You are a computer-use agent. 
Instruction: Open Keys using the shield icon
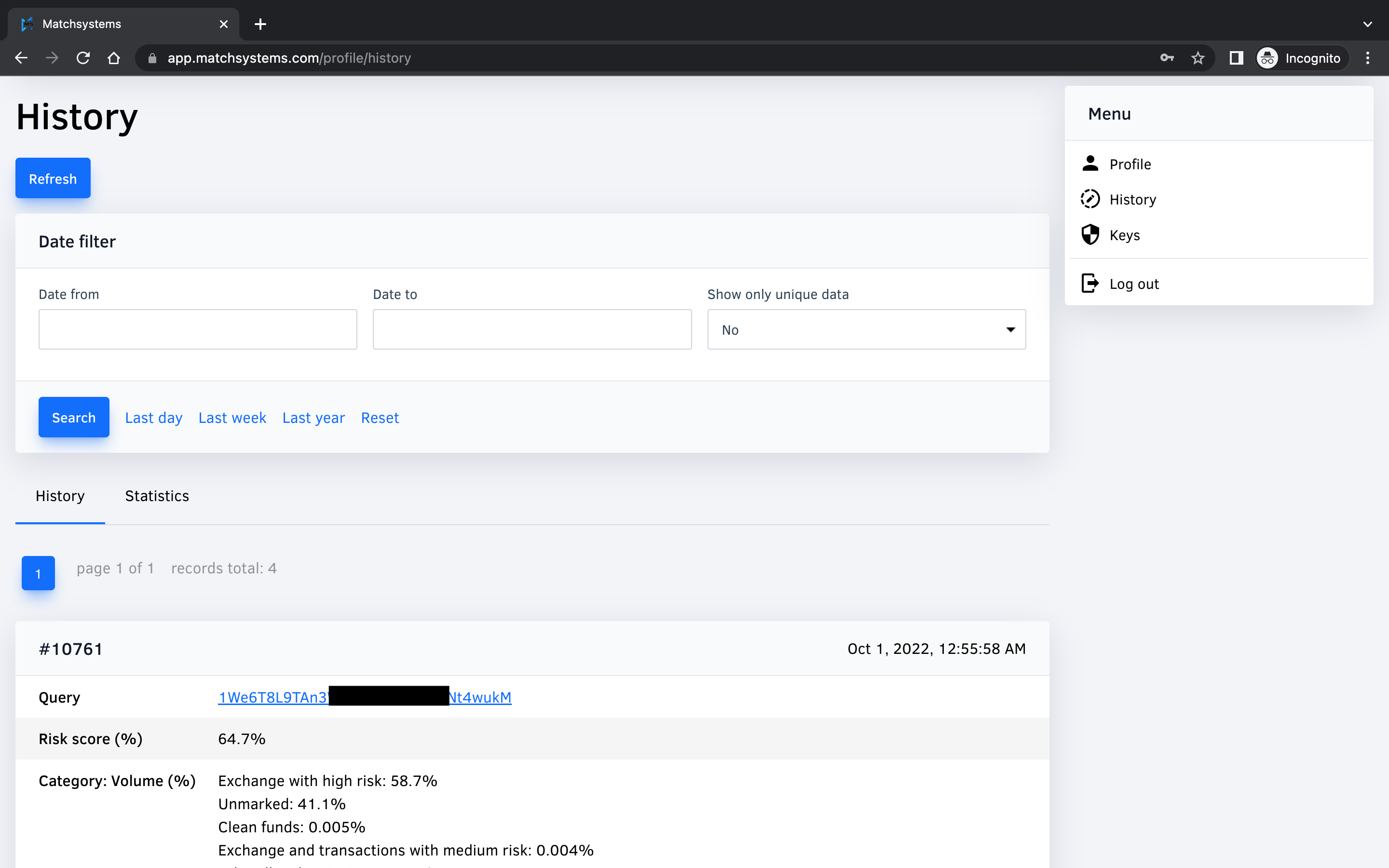pyautogui.click(x=1091, y=234)
